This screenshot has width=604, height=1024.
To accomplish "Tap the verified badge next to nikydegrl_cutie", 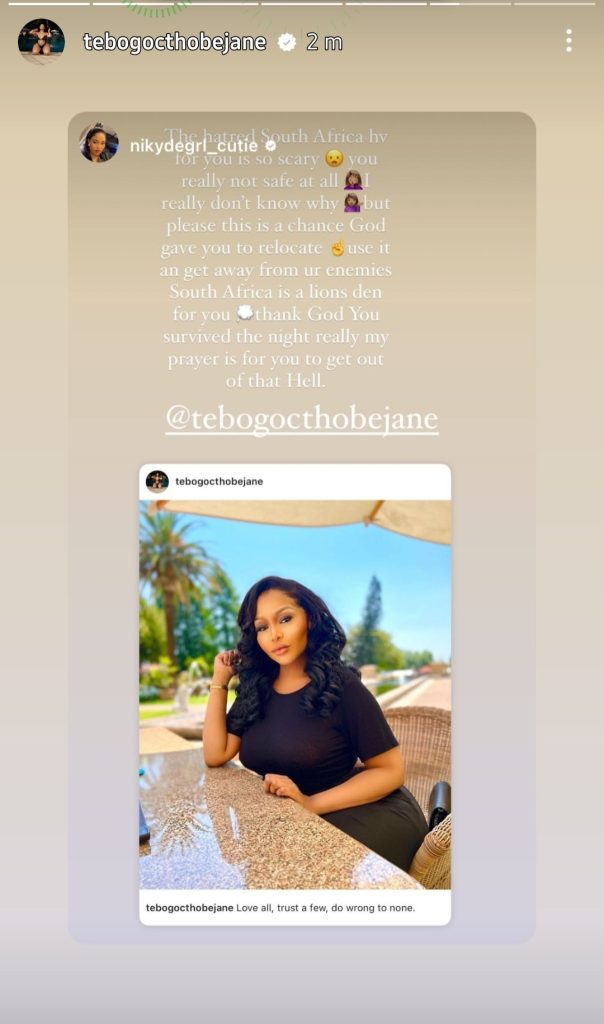I will (x=270, y=146).
